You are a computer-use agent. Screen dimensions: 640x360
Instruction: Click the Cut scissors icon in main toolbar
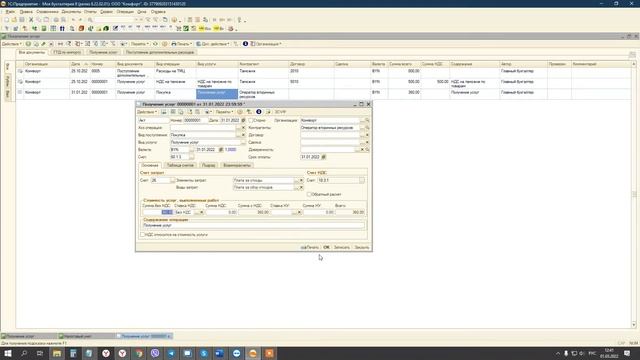pos(31,20)
